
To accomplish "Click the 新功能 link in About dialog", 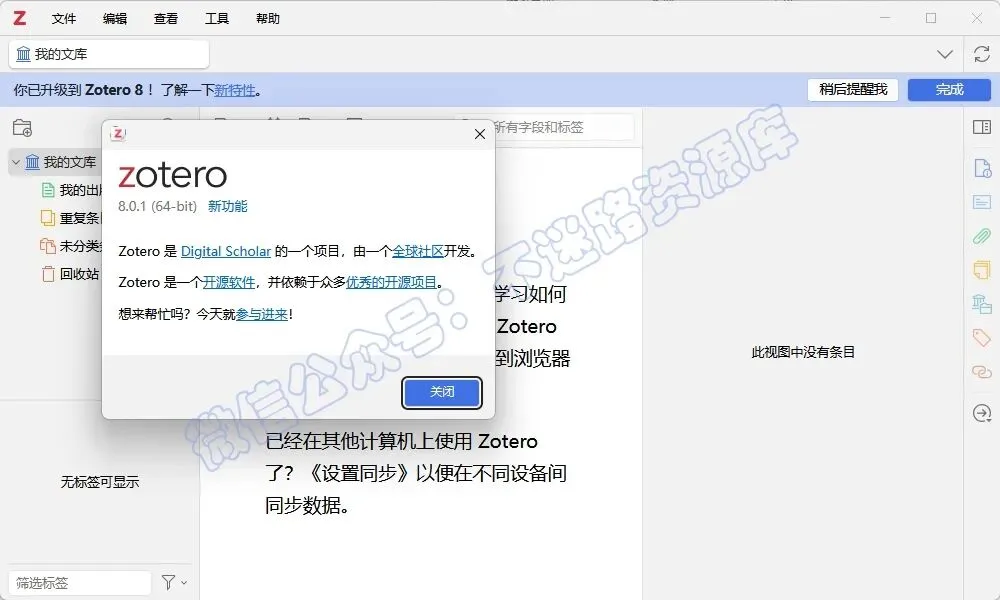I will (x=228, y=206).
